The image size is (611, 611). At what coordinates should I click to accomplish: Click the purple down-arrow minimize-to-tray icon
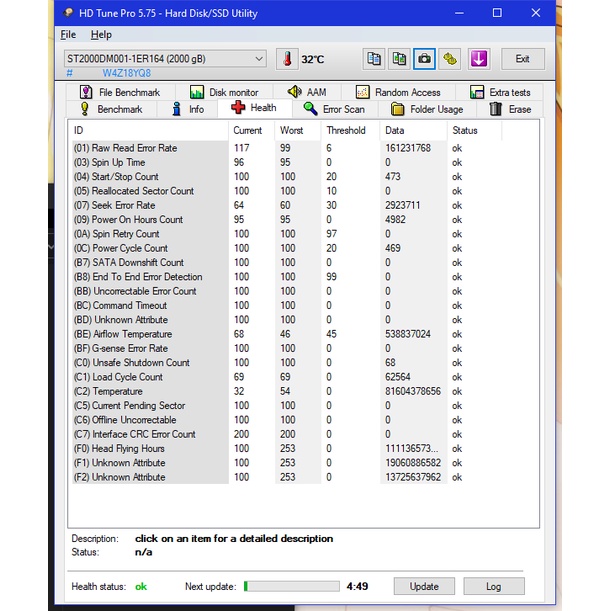[x=478, y=59]
